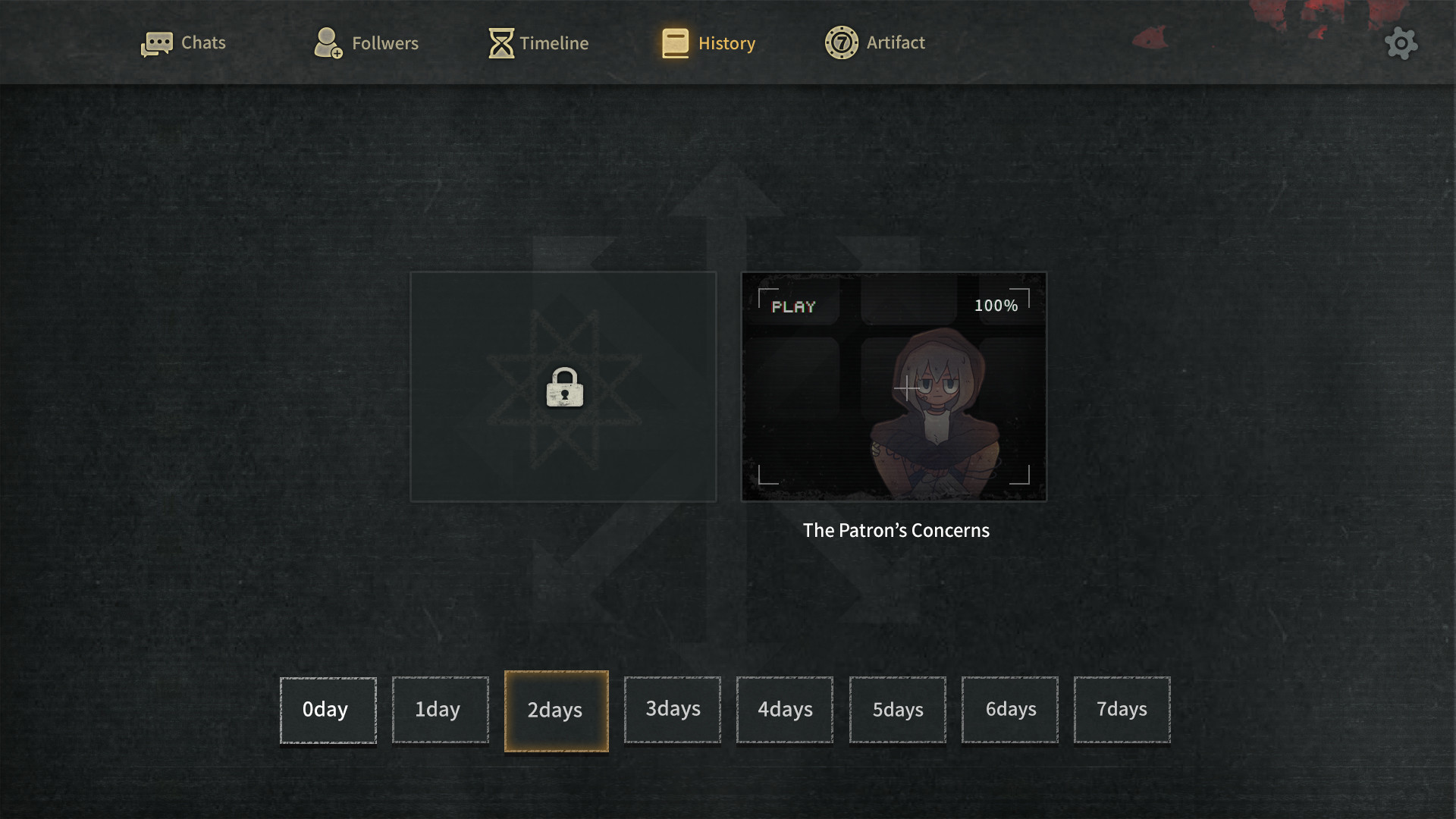Image resolution: width=1456 pixels, height=819 pixels.
Task: Select the 5days timeline filter
Action: click(x=897, y=710)
